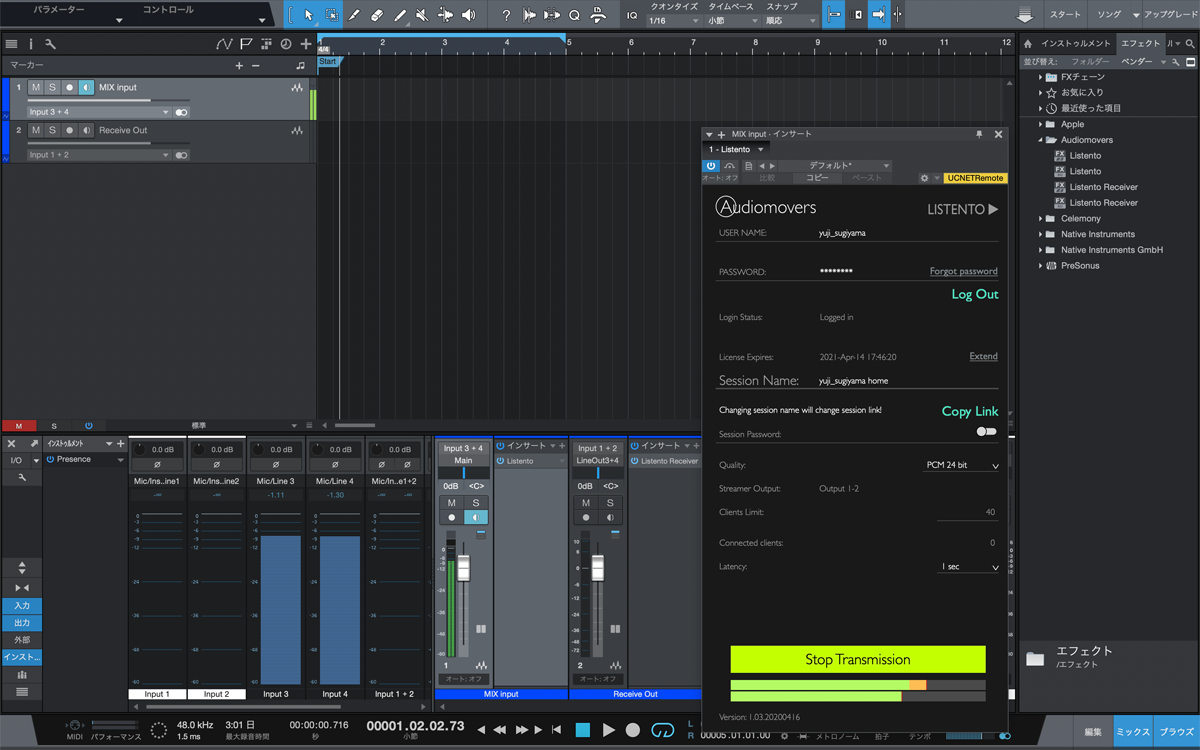Mute the MIX input track
Viewport: 1200px width, 750px height.
[x=36, y=87]
